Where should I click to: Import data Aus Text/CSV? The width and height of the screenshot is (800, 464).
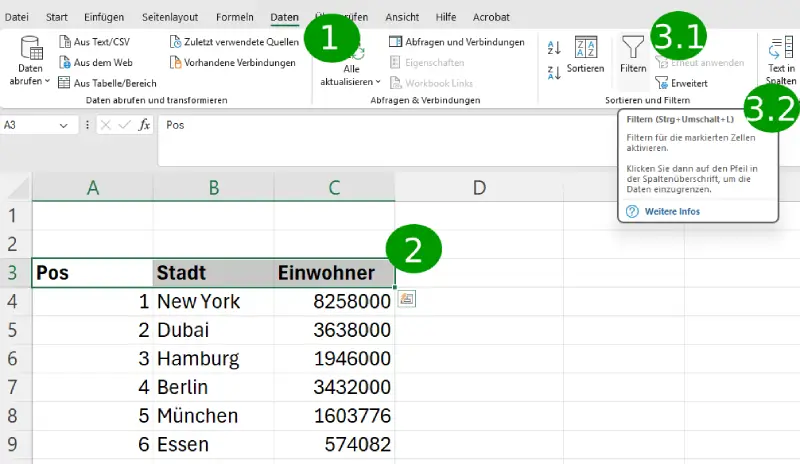pyautogui.click(x=94, y=42)
